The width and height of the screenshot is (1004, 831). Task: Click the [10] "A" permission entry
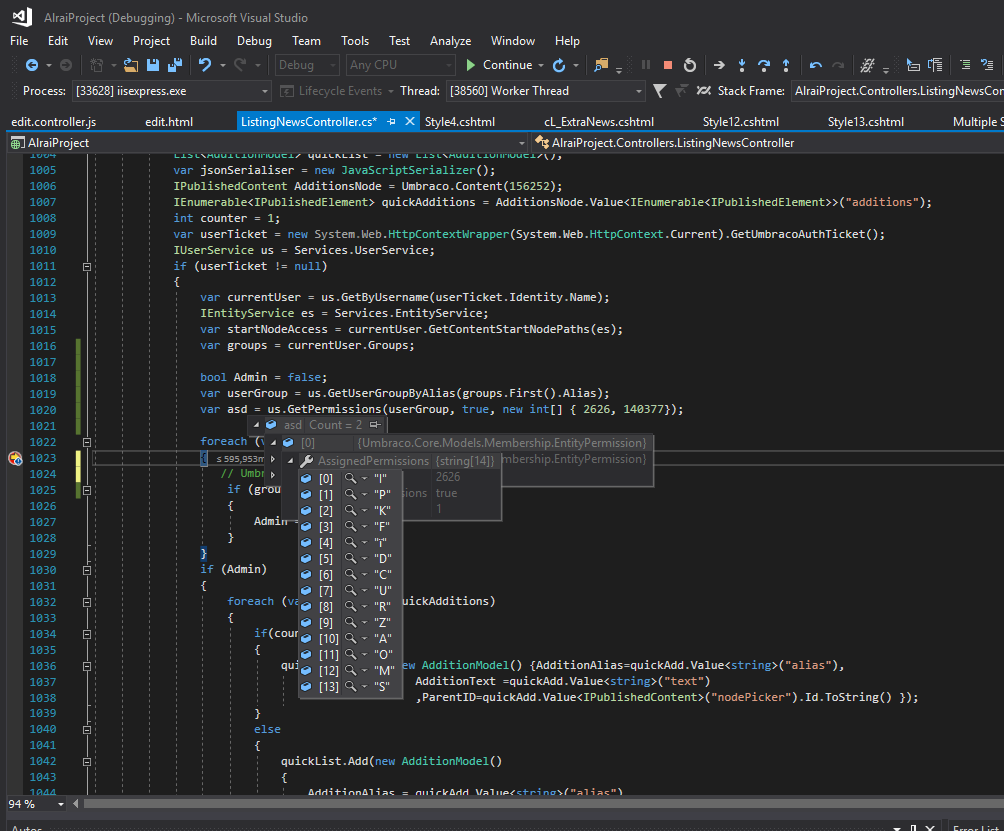point(350,638)
